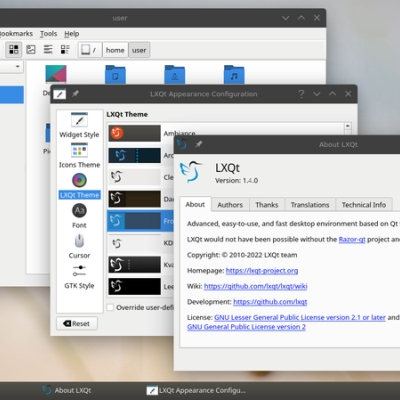Click the help question mark in Appearance title bar
The height and width of the screenshot is (400, 400).
(301, 94)
